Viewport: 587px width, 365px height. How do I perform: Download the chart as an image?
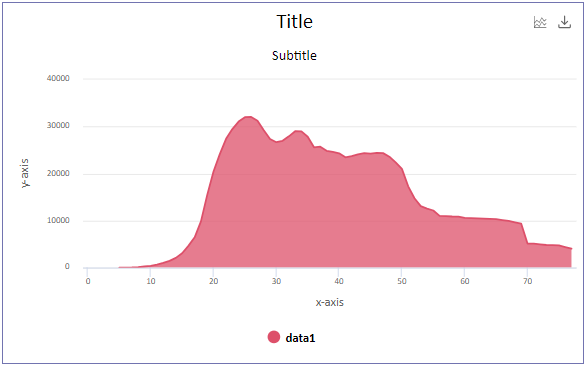click(x=565, y=22)
